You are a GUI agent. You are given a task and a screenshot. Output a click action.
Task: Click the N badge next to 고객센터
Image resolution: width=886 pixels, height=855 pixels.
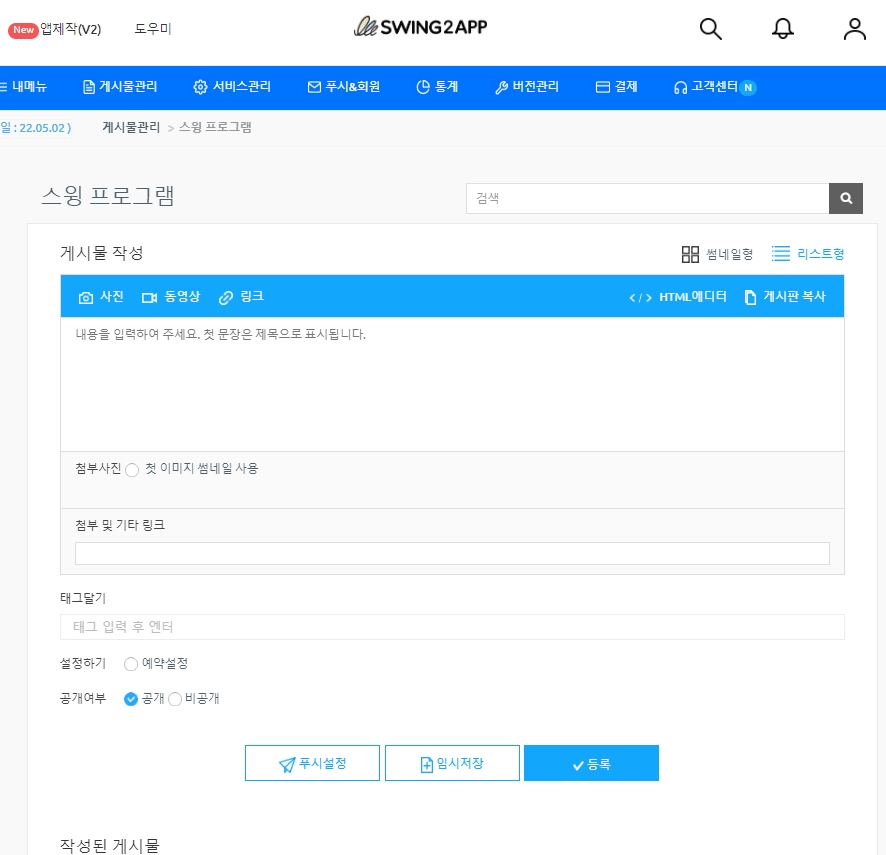pos(748,88)
